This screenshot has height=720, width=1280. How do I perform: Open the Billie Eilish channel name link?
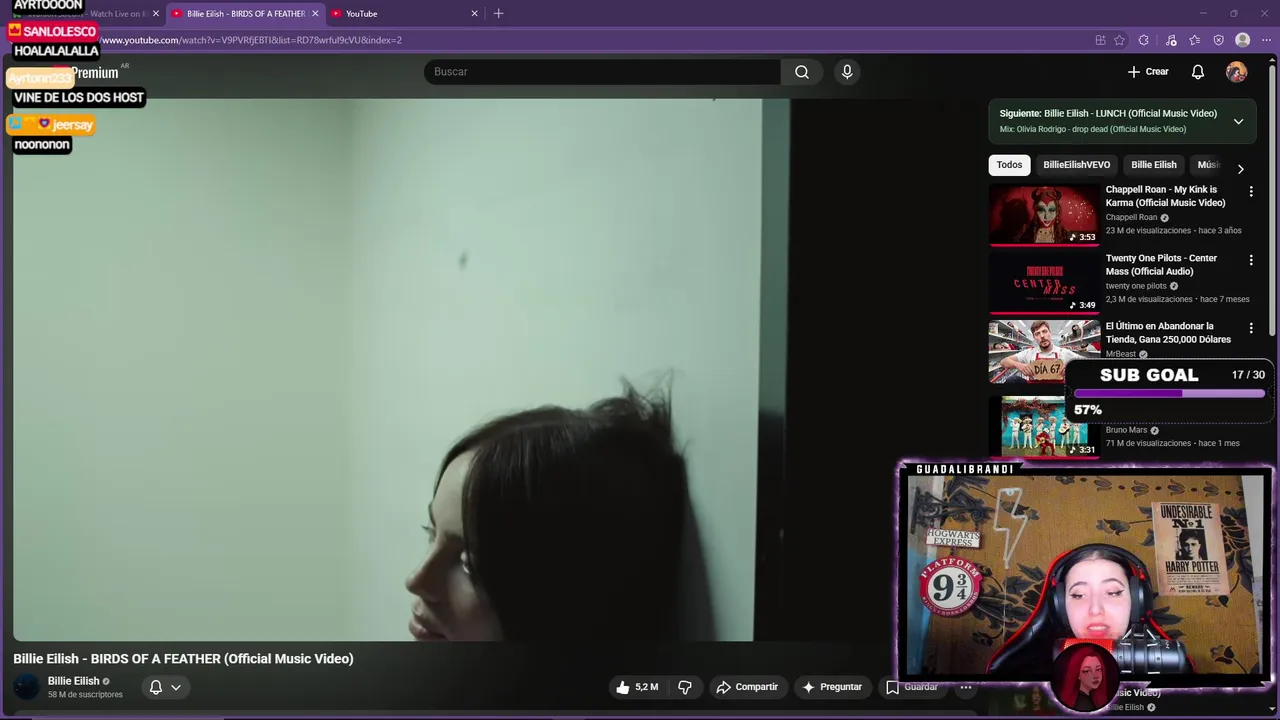74,681
